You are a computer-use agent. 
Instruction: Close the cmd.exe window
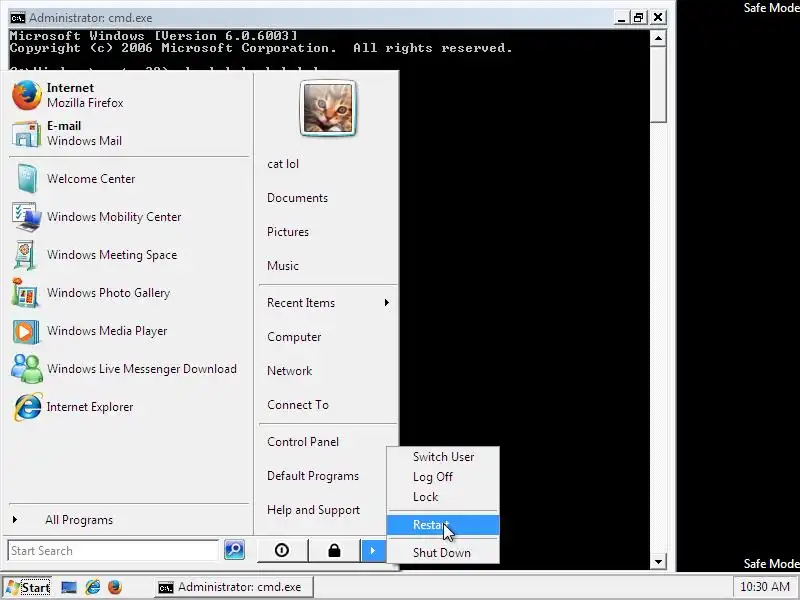pyautogui.click(x=658, y=18)
